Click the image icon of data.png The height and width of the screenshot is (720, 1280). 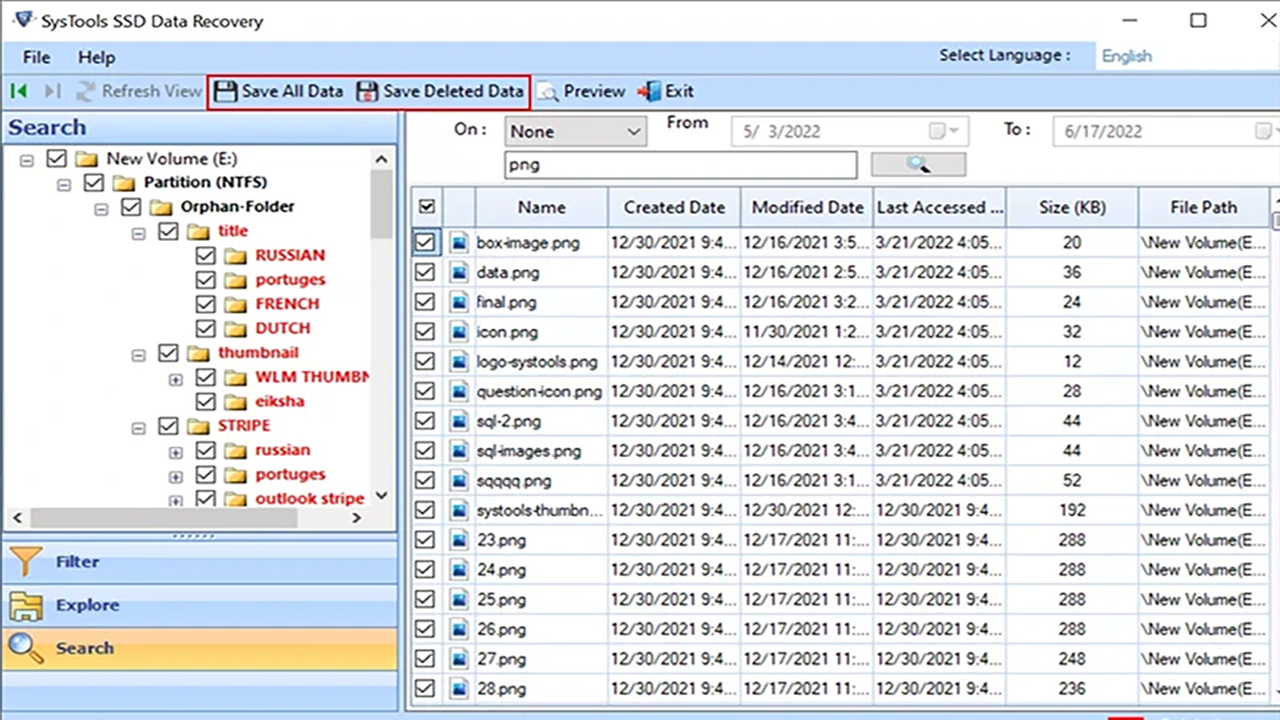coord(459,272)
